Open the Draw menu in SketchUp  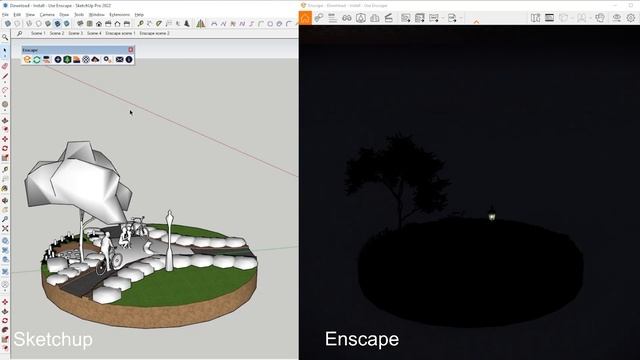click(x=64, y=15)
